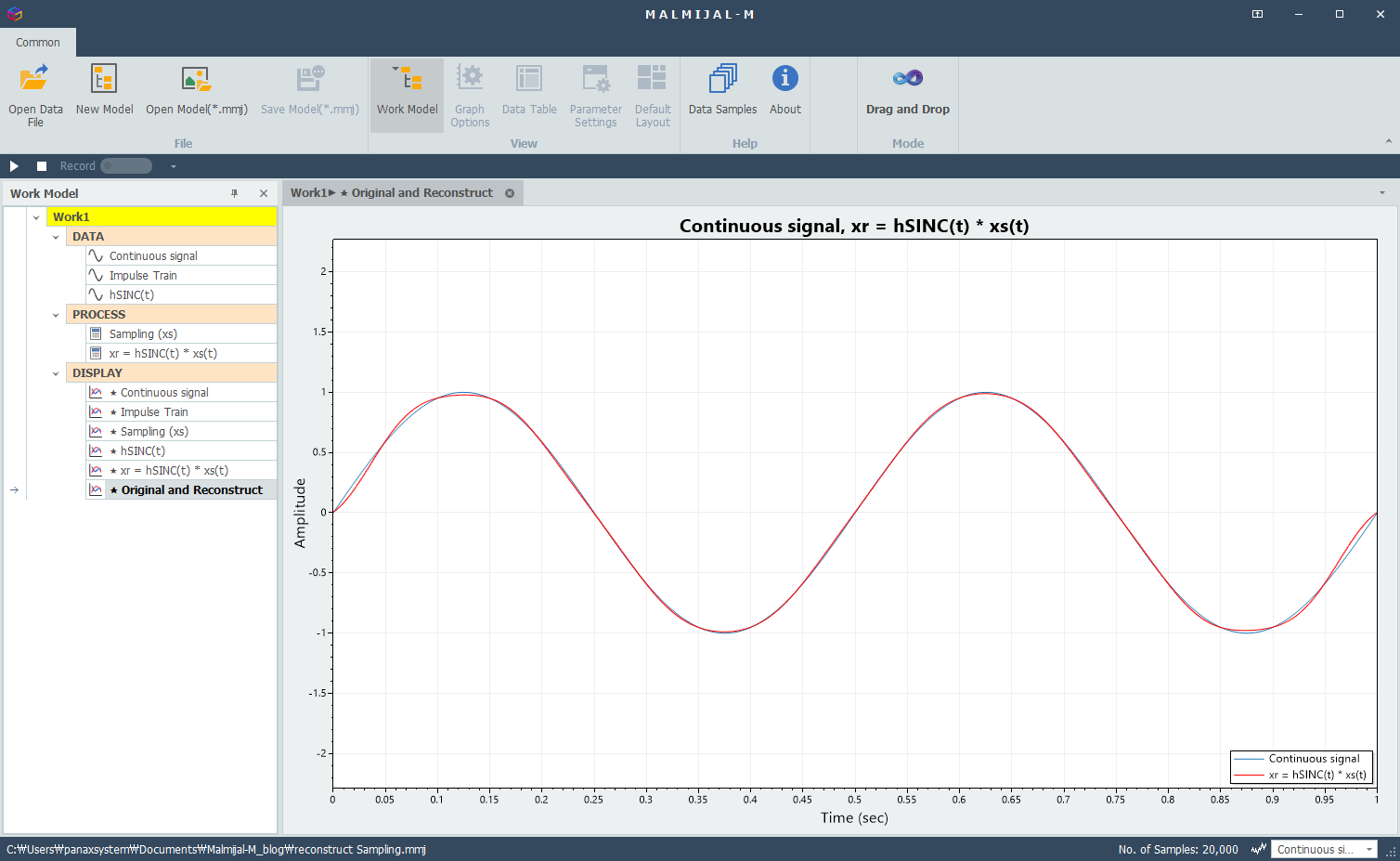Collapse the DATA group
This screenshot has width=1400, height=861.
point(56,237)
